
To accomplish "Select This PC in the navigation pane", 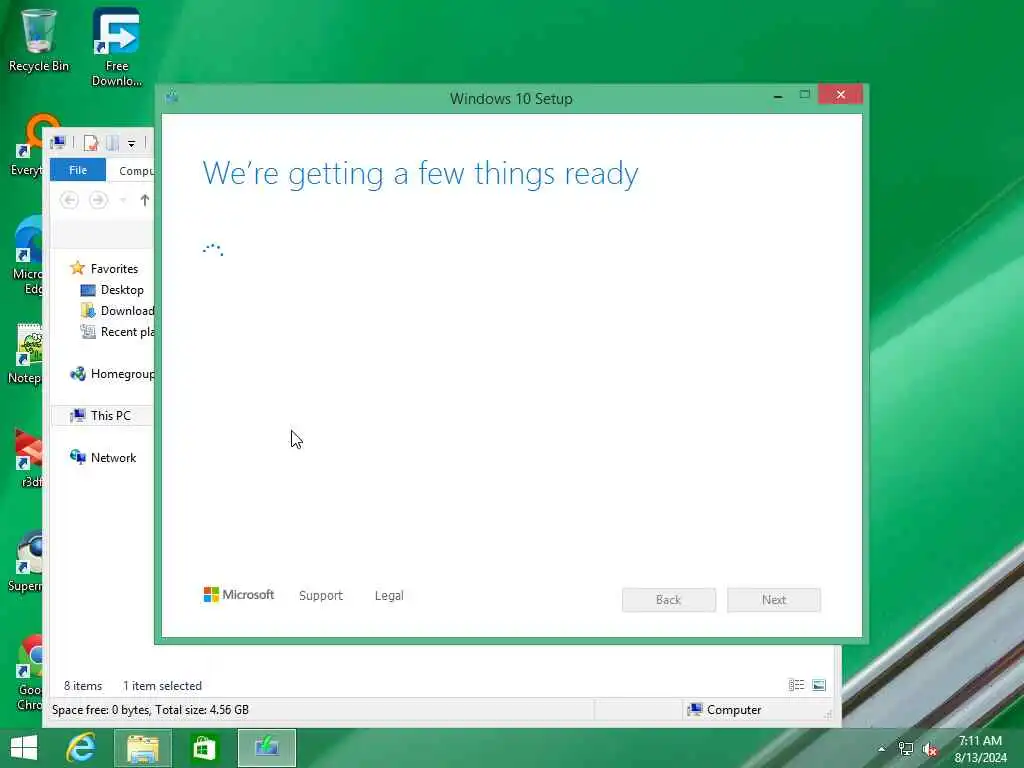I will (102, 415).
